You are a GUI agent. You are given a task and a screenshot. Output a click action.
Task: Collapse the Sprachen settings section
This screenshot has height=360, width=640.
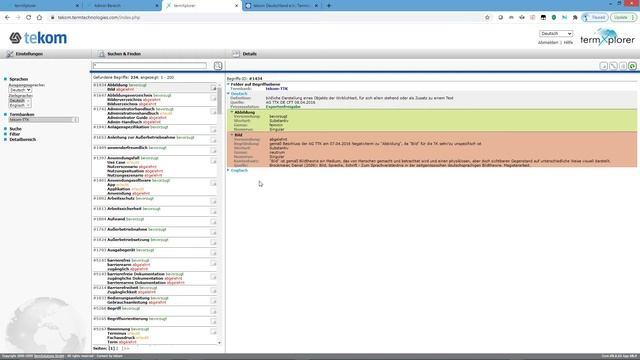[18, 79]
